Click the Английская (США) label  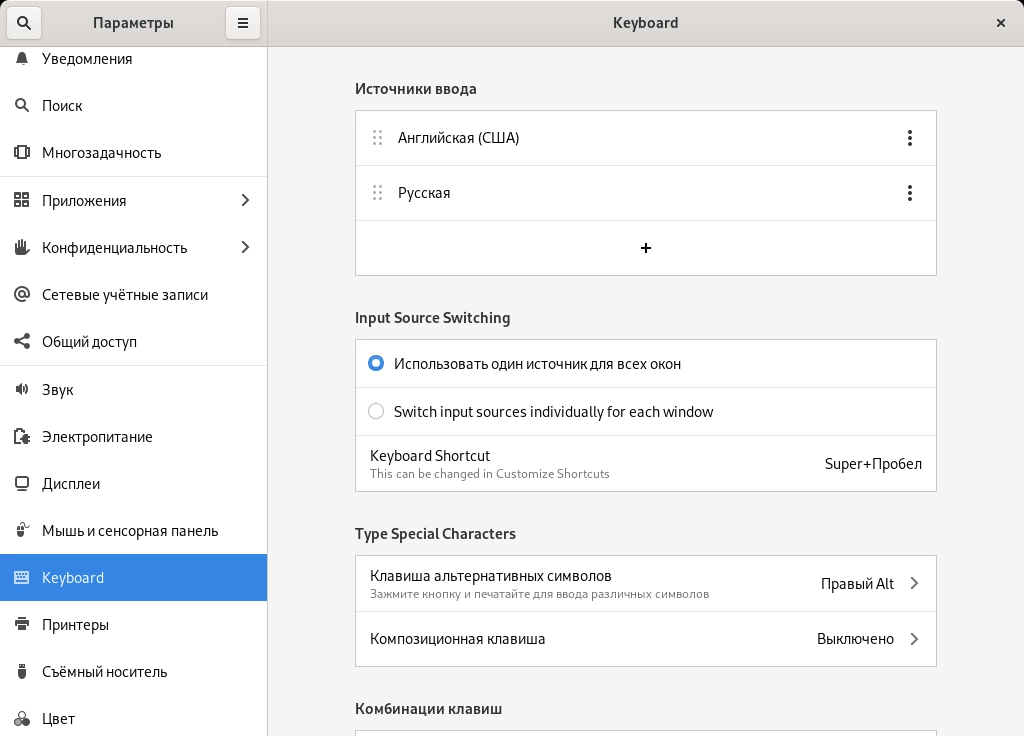(458, 138)
